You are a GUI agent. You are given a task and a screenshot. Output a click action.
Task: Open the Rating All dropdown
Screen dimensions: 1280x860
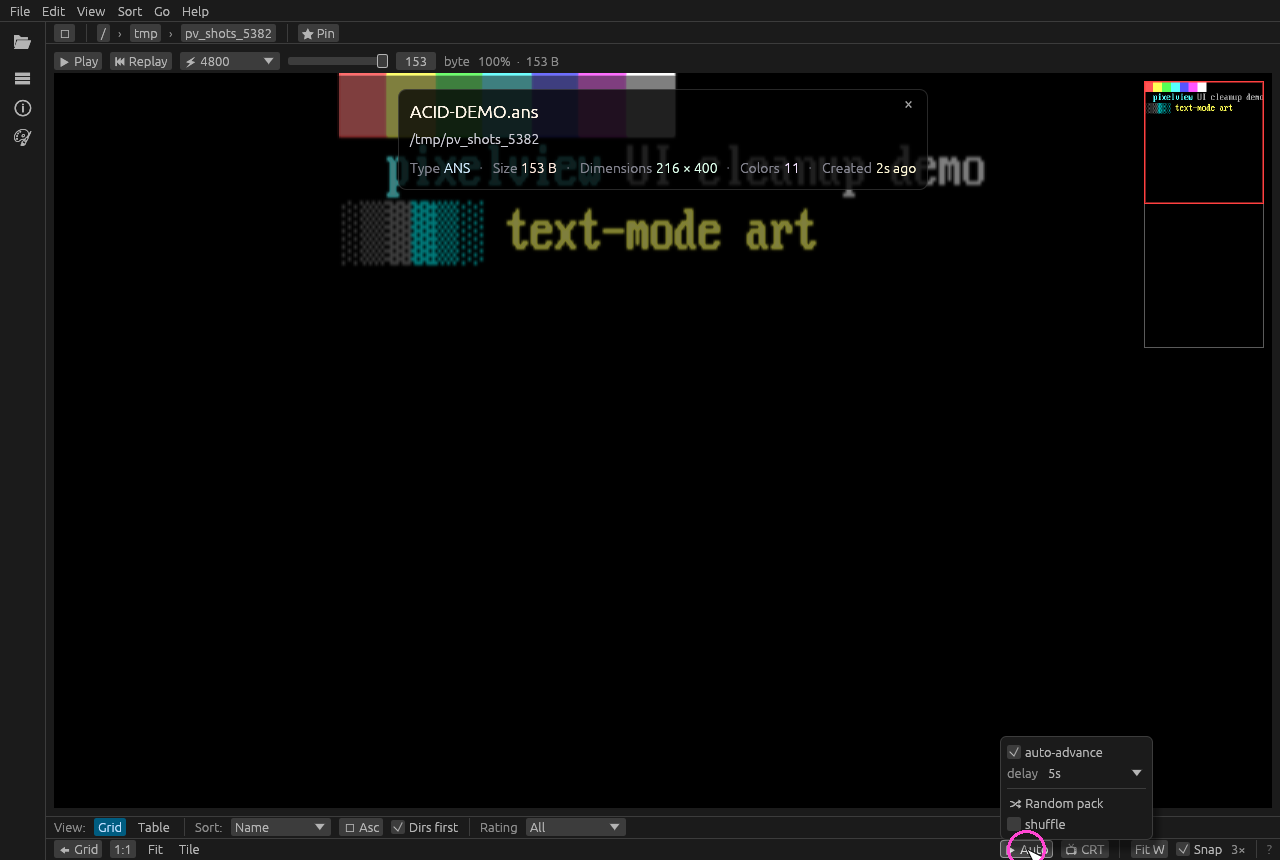coord(575,828)
